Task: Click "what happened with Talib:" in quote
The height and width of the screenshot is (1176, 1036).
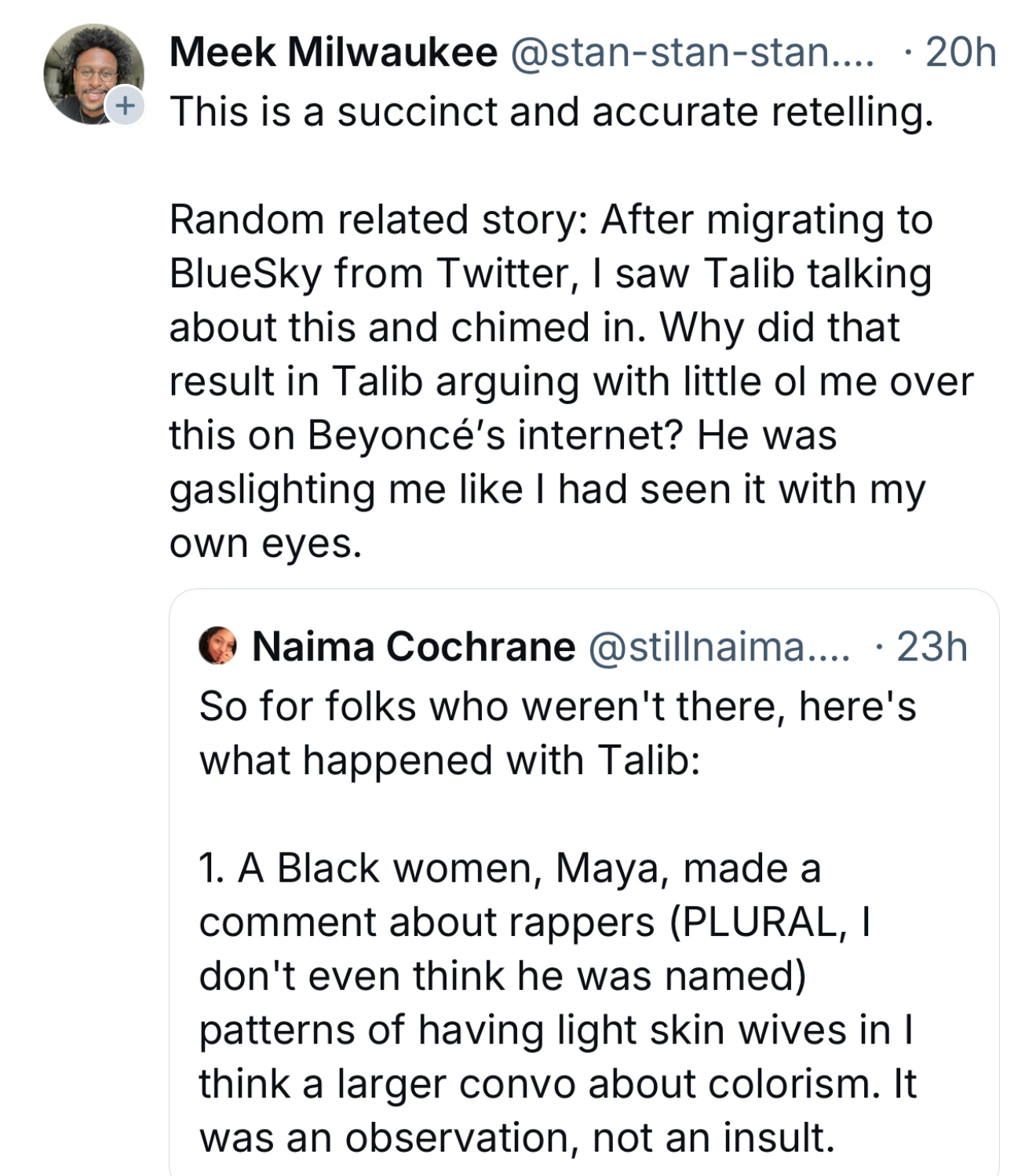Action: pos(450,760)
